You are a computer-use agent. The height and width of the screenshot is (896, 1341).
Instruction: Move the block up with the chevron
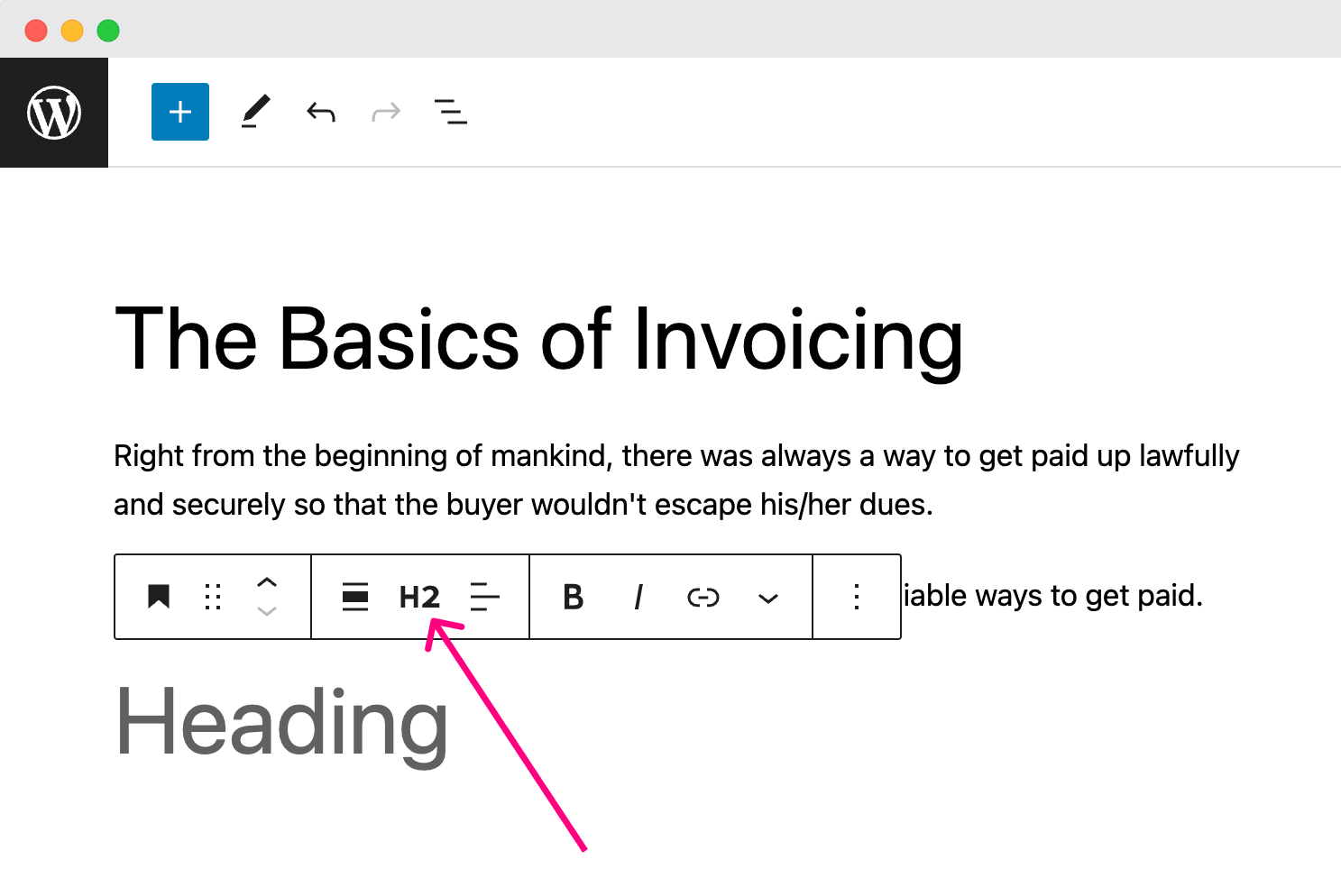pos(267,582)
